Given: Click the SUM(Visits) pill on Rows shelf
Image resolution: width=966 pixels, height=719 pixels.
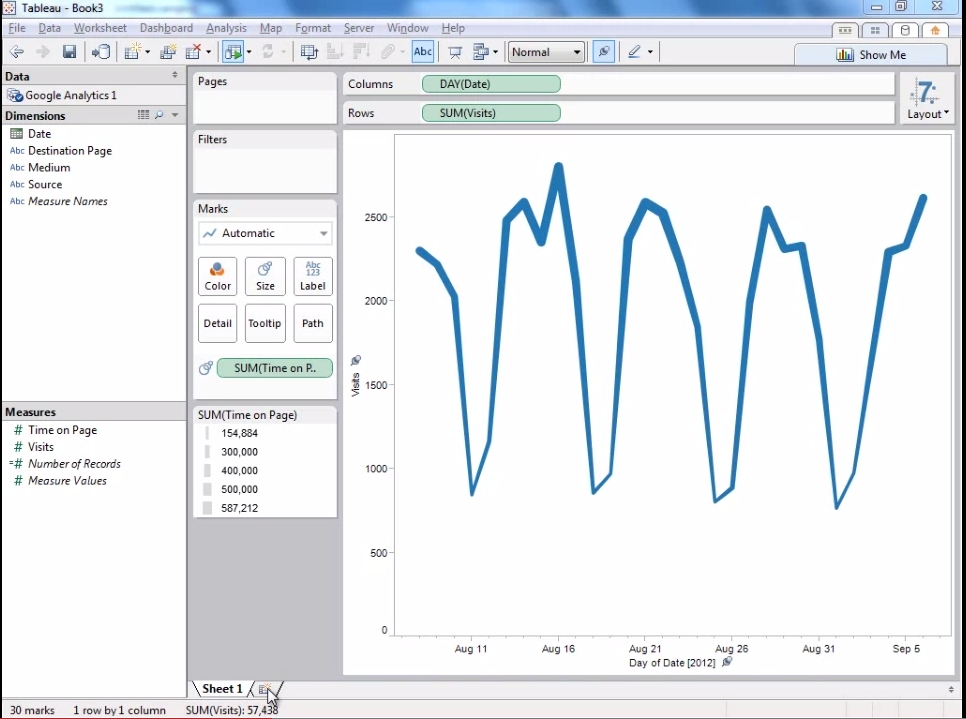Looking at the screenshot, I should [x=491, y=113].
